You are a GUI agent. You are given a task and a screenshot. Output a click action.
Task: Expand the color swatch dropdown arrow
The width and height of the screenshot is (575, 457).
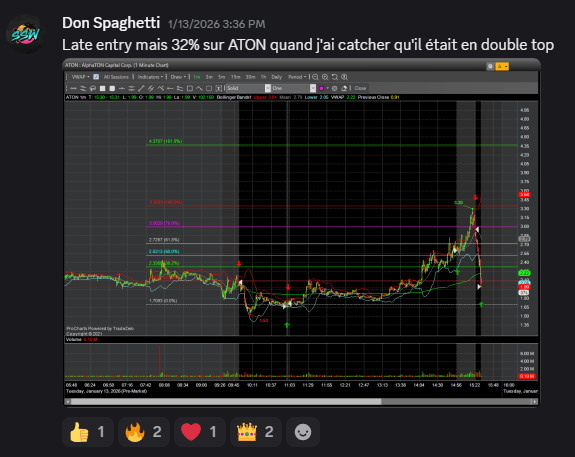point(327,88)
